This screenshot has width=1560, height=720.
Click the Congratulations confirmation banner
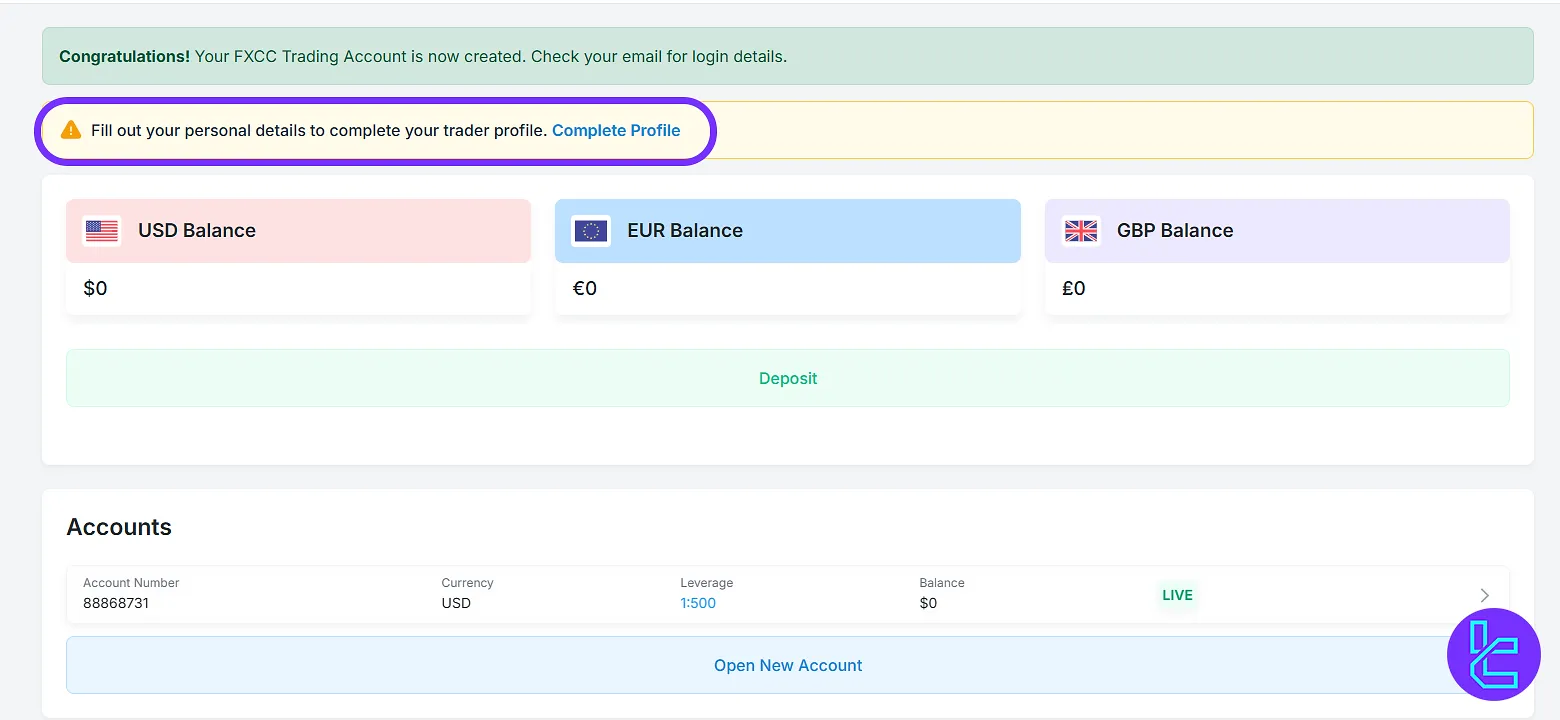tap(787, 56)
